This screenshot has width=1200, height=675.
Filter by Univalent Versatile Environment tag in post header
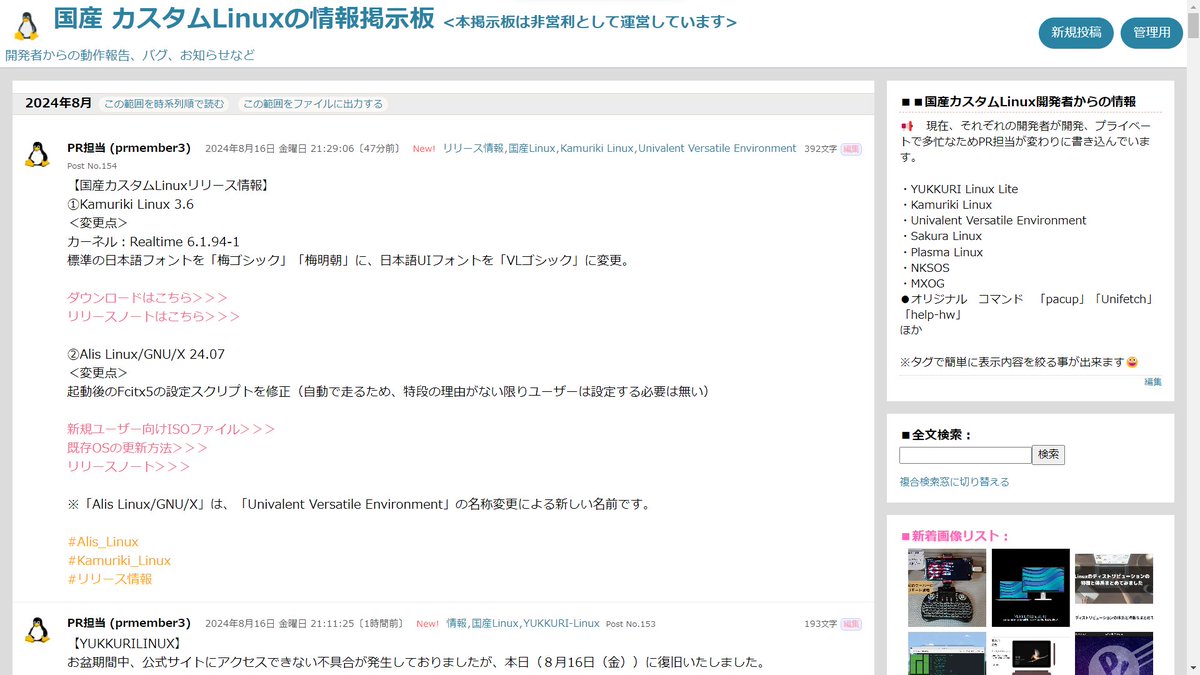(x=717, y=148)
